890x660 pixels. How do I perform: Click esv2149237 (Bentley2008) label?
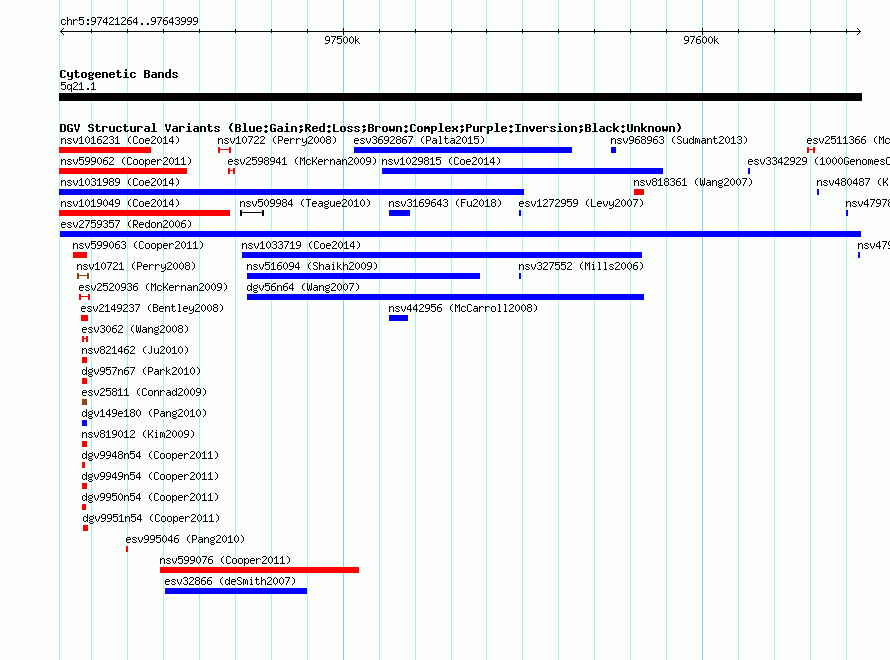152,308
